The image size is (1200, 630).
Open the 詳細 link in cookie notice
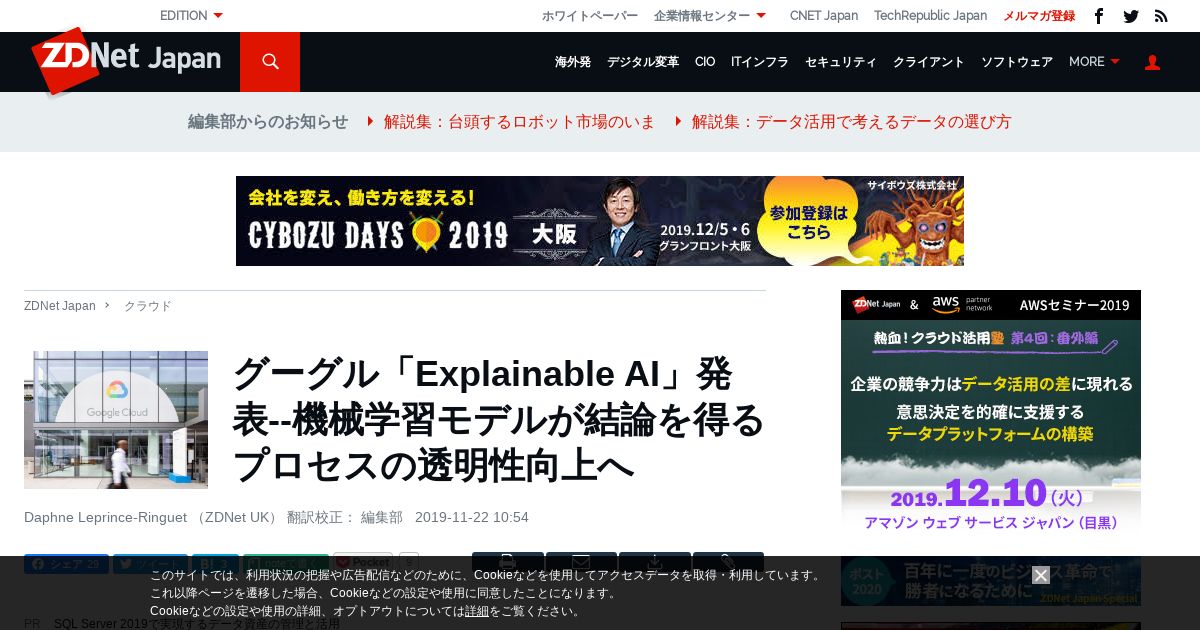point(477,611)
